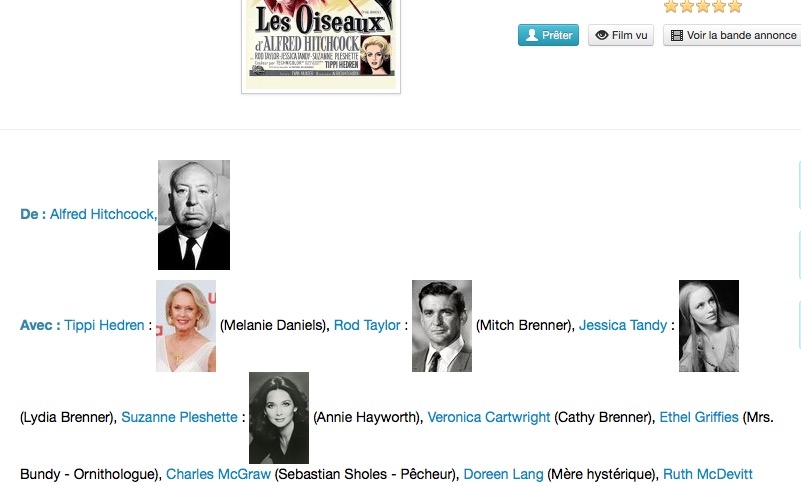The width and height of the screenshot is (801, 486).
Task: Open Charles McGraw link
Action: [218, 474]
